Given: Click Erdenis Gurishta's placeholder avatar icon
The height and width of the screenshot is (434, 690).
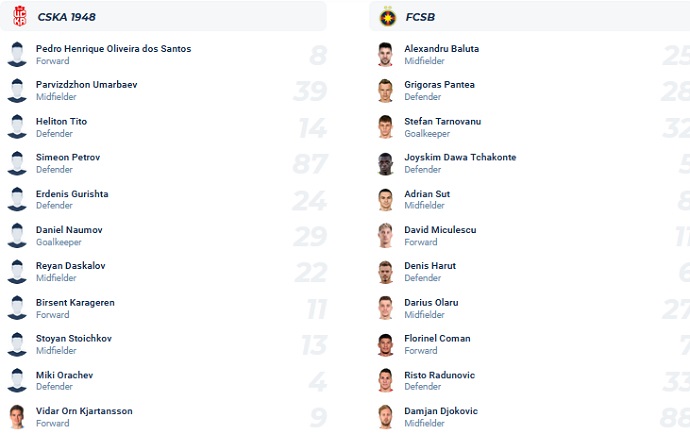Looking at the screenshot, I should tap(17, 199).
